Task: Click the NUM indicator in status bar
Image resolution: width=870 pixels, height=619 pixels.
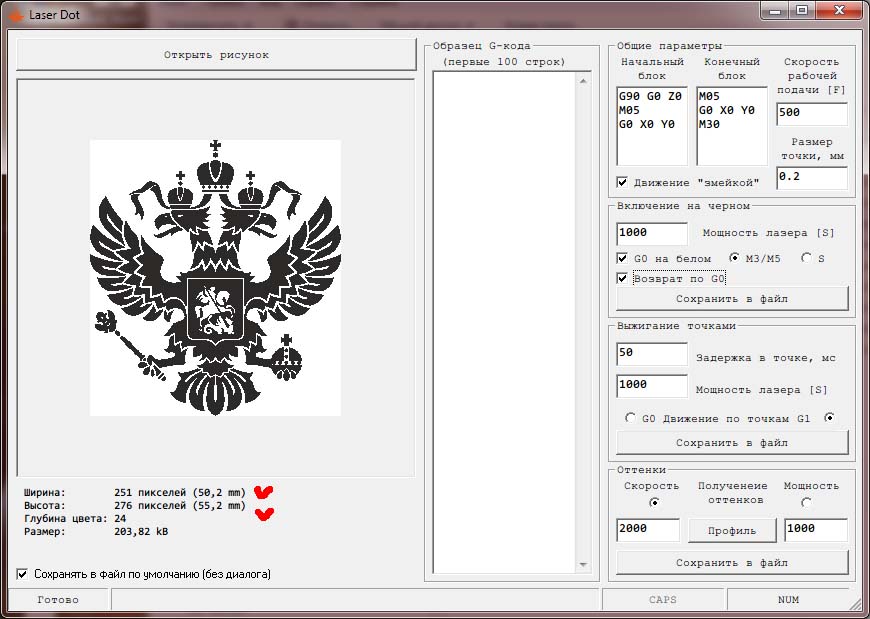Action: pyautogui.click(x=788, y=600)
